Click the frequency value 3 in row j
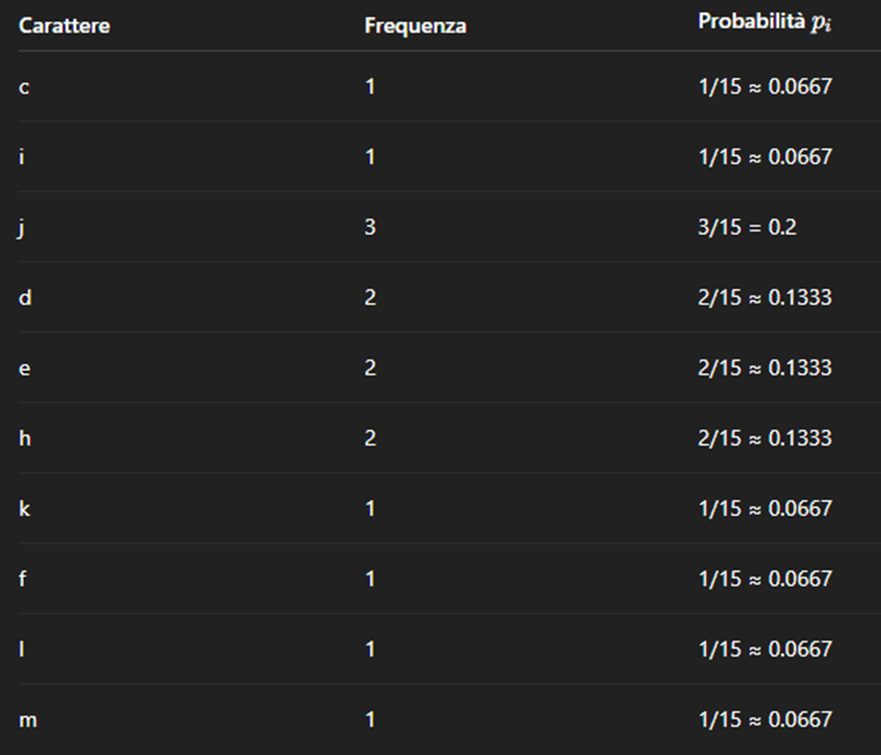The image size is (881, 755). pos(370,228)
